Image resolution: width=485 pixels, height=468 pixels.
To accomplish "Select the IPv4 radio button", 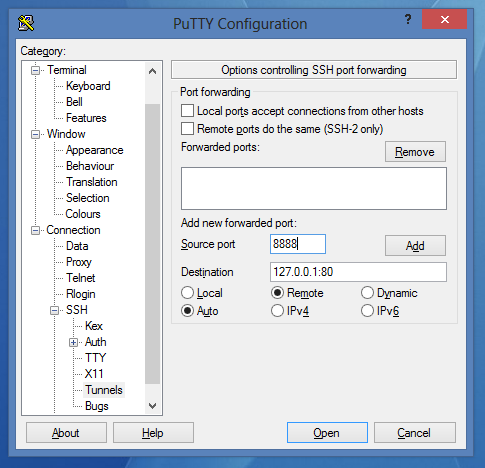I will tap(277, 311).
